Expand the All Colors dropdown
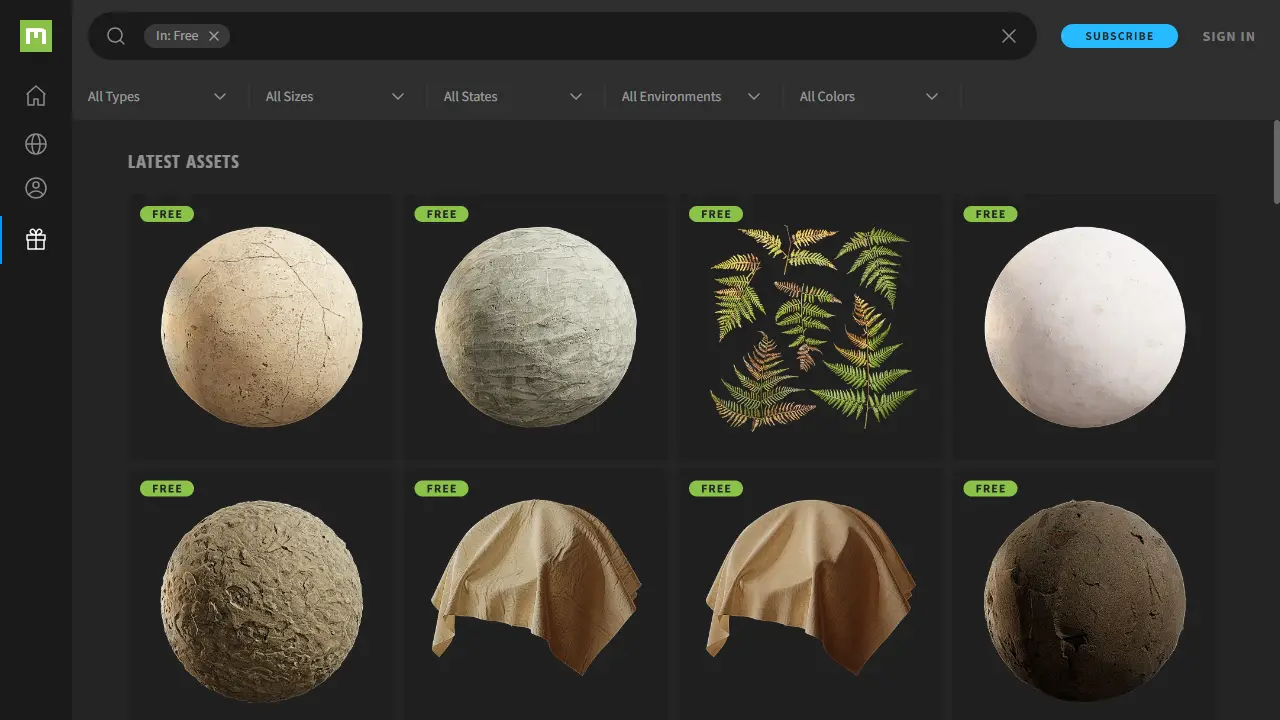Screen dimensions: 1280x720 (867, 96)
